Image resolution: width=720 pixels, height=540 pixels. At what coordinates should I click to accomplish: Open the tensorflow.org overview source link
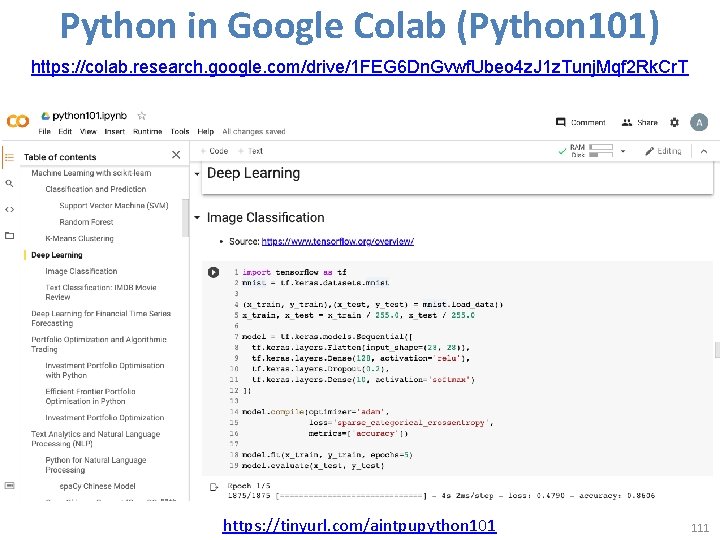(338, 242)
